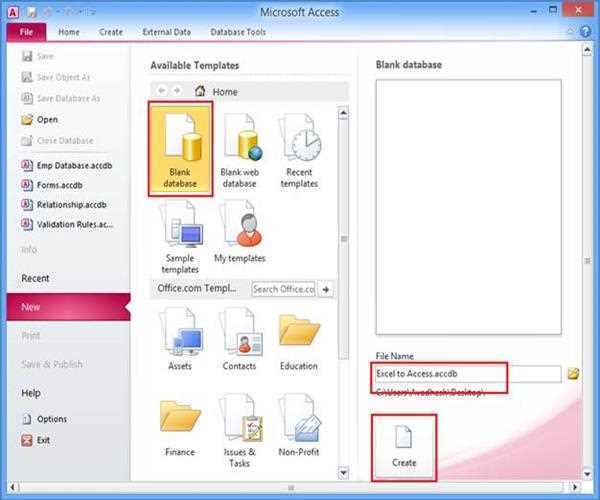Choose the Blank web database template
The width and height of the screenshot is (600, 500).
coord(239,149)
